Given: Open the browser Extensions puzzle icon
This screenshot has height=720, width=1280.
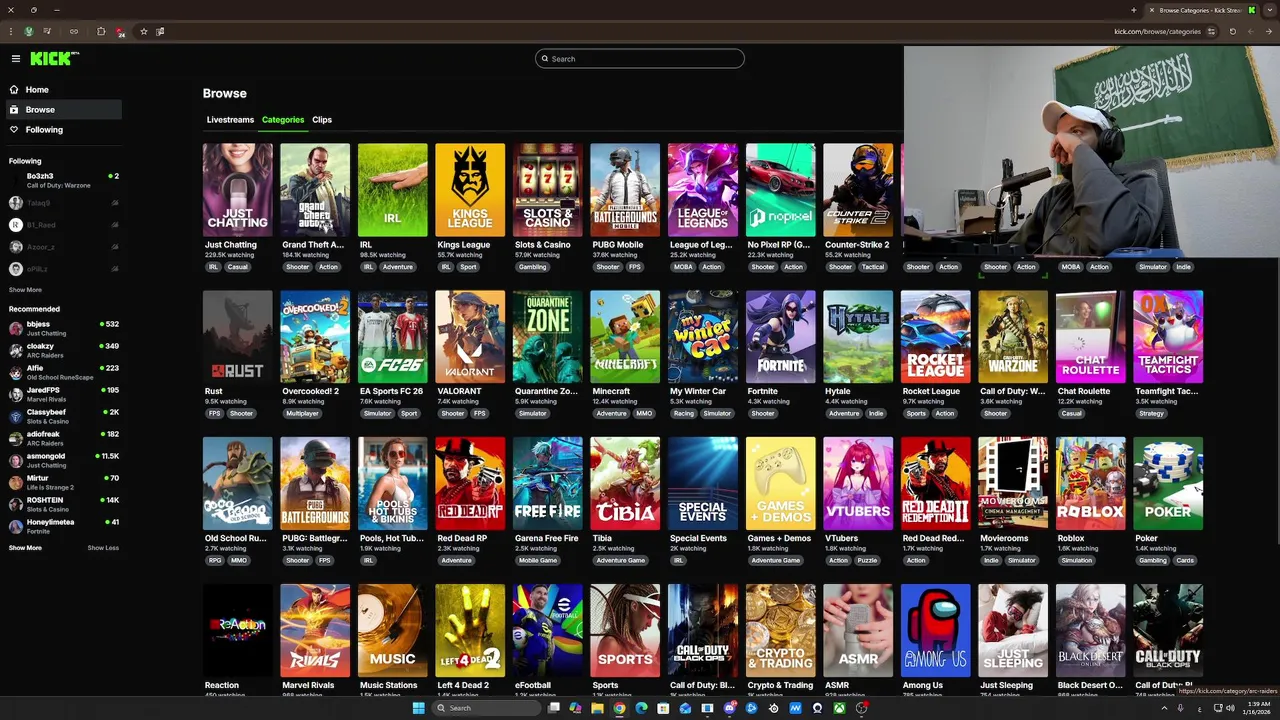Looking at the screenshot, I should pos(101,31).
